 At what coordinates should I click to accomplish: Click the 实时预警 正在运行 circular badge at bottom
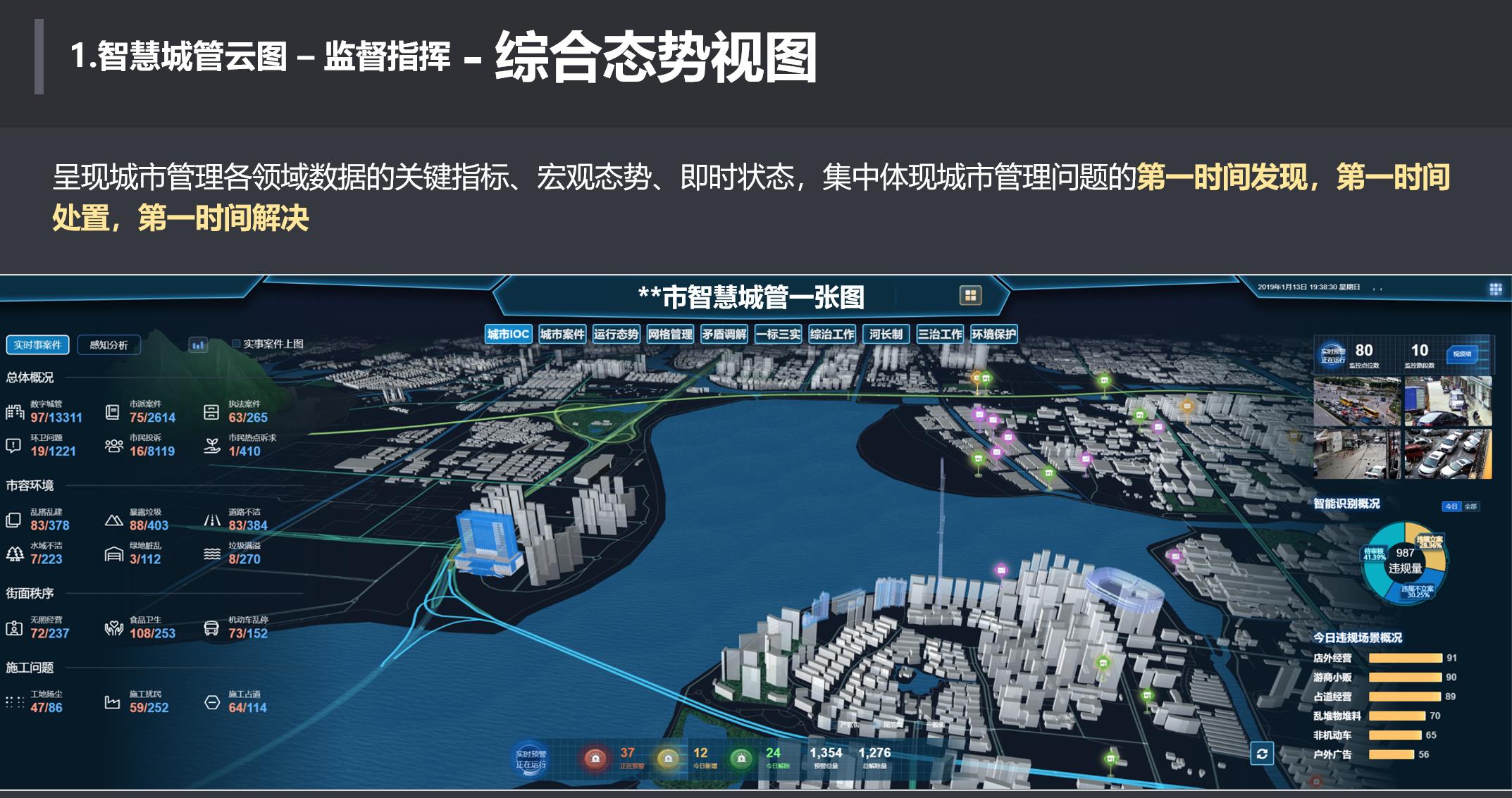531,759
